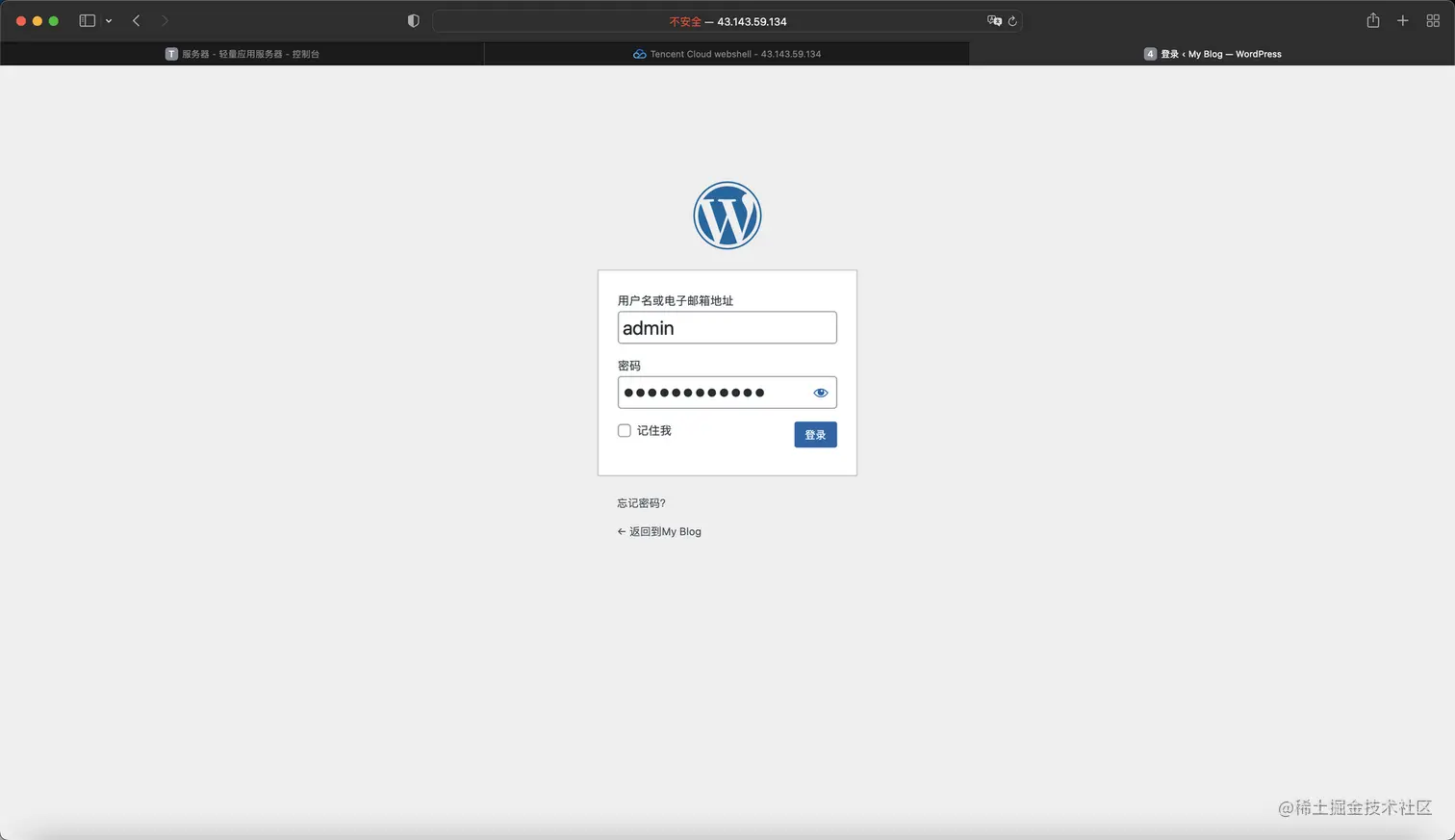Open the 忘记密码? link

pyautogui.click(x=641, y=503)
